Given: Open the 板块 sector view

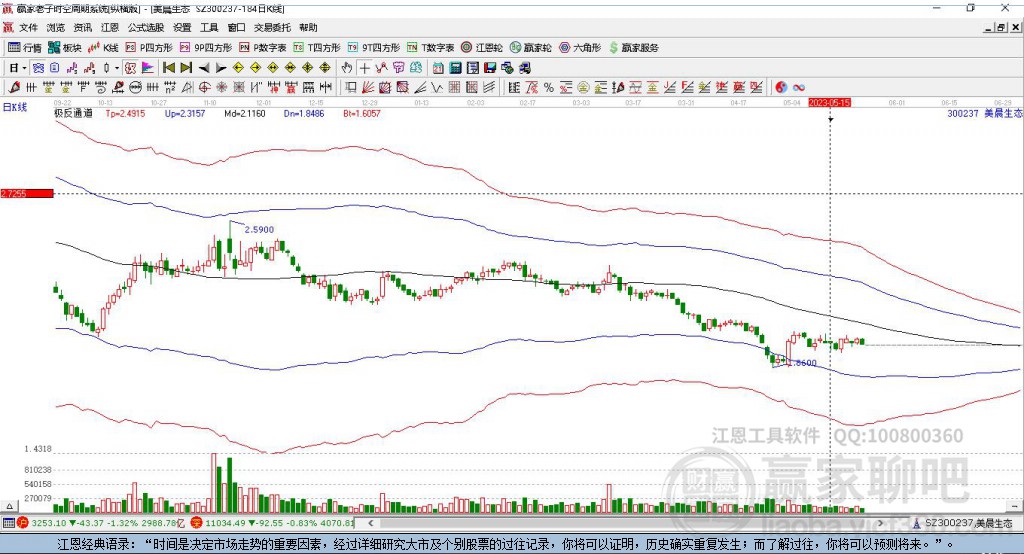Looking at the screenshot, I should pos(65,48).
